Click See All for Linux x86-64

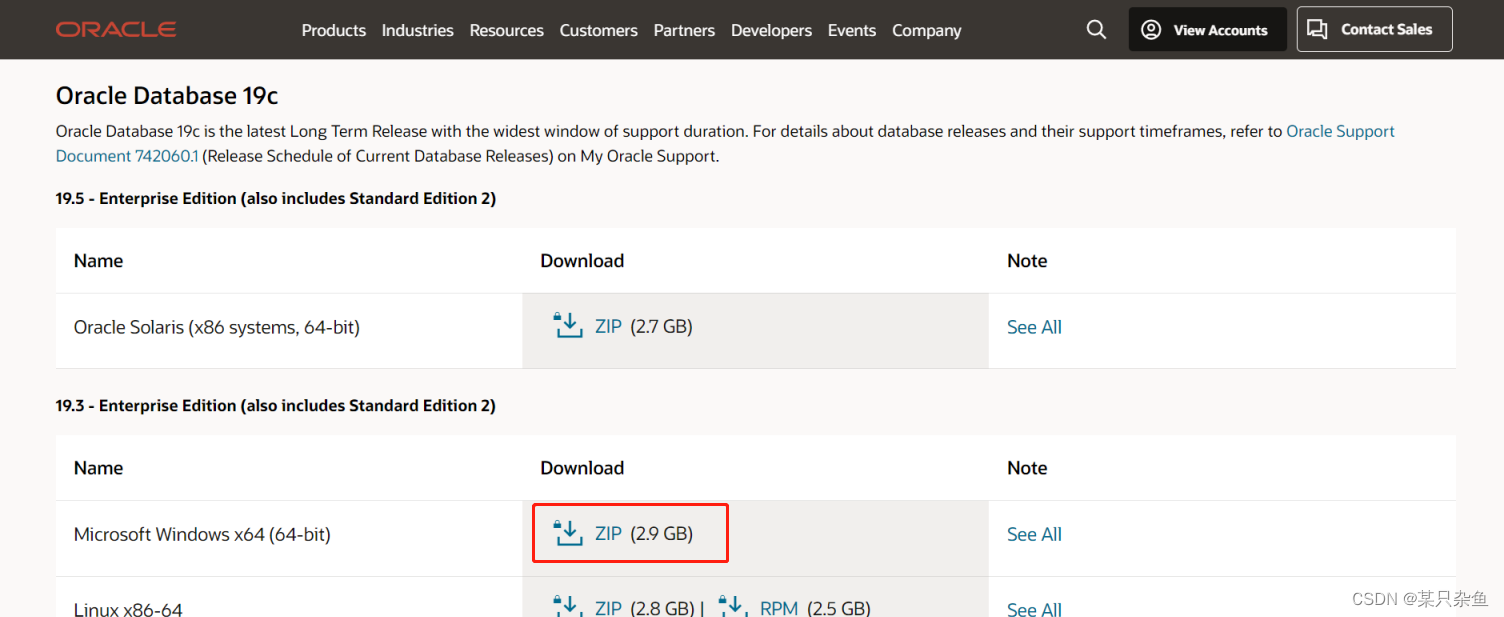tap(1034, 608)
